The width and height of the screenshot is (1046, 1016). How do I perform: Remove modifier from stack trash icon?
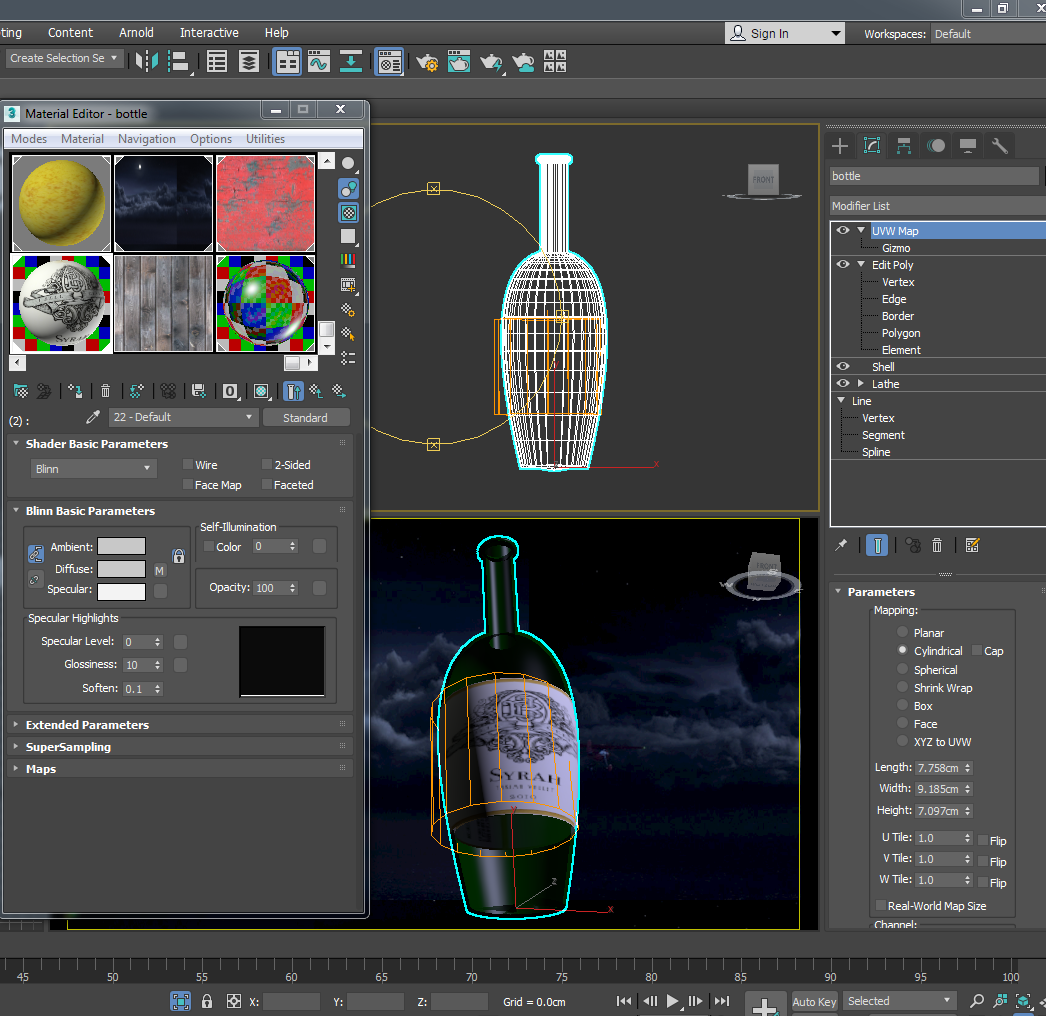(937, 545)
